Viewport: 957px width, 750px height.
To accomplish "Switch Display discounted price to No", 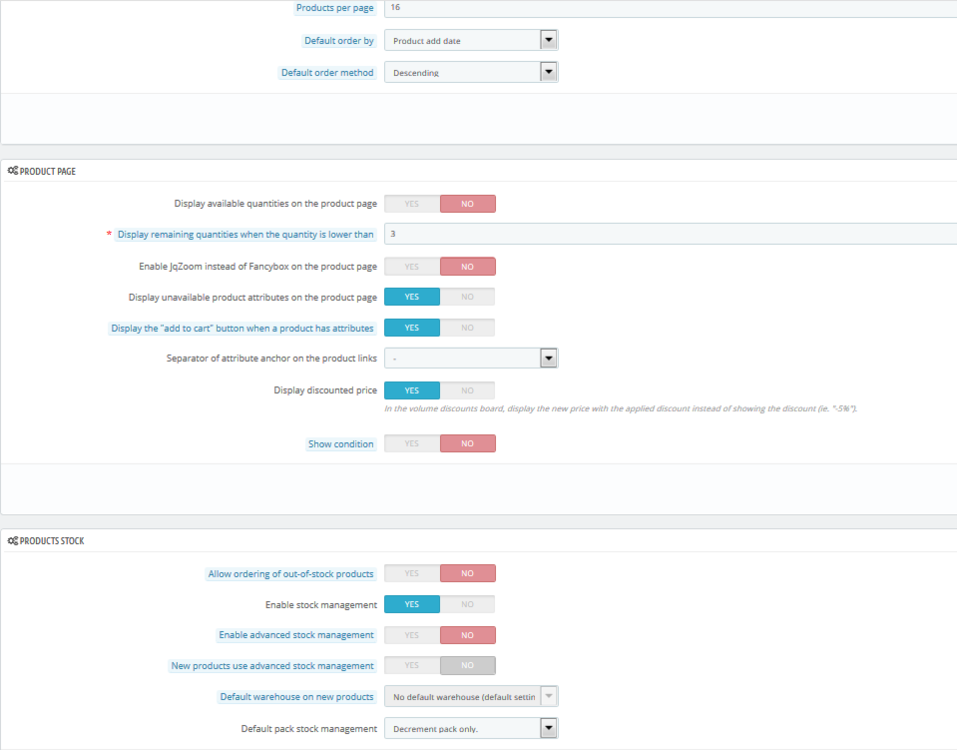I will 467,391.
